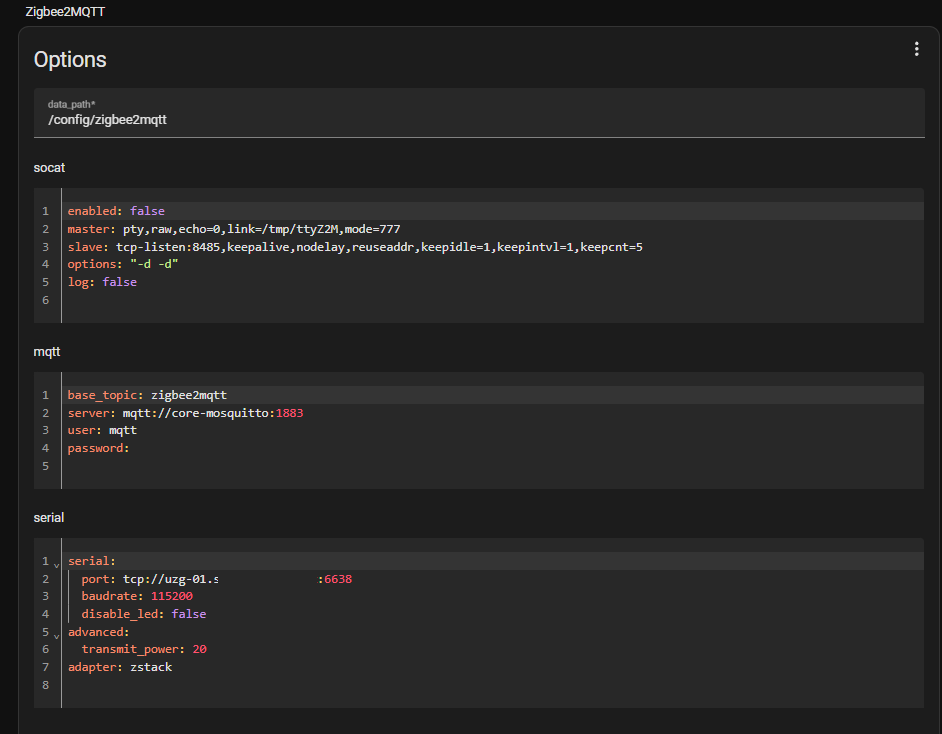Click the 'base_topic: zigbee2mqtt' line

(x=493, y=395)
